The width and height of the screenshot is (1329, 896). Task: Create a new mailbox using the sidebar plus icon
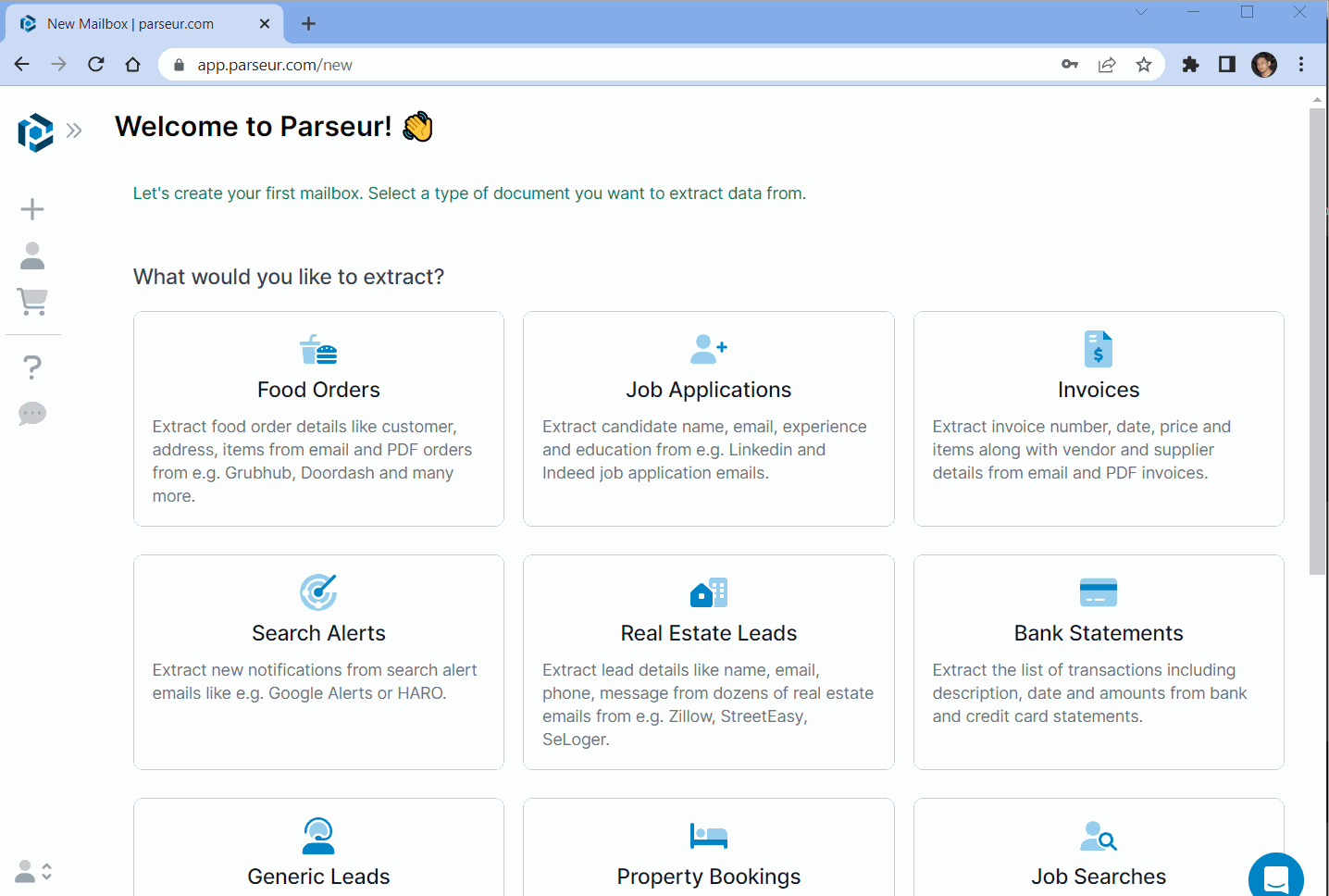pyautogui.click(x=32, y=208)
